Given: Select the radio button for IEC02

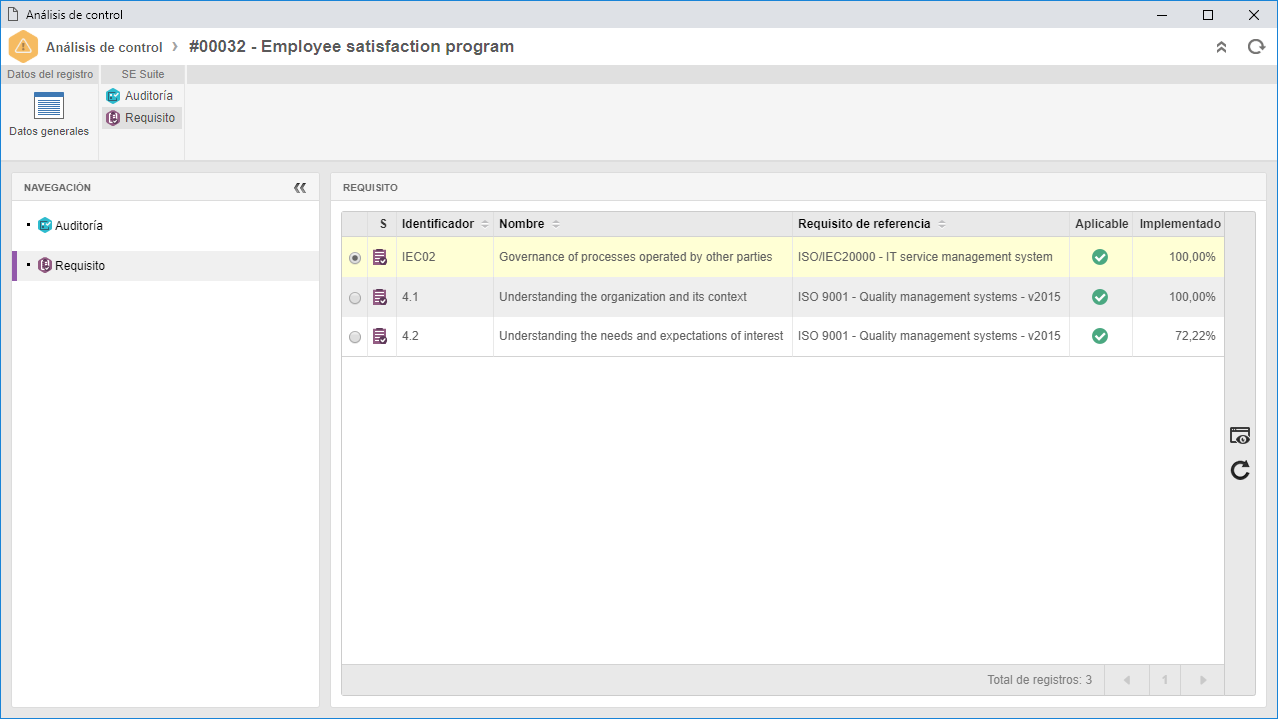Looking at the screenshot, I should click(x=355, y=258).
